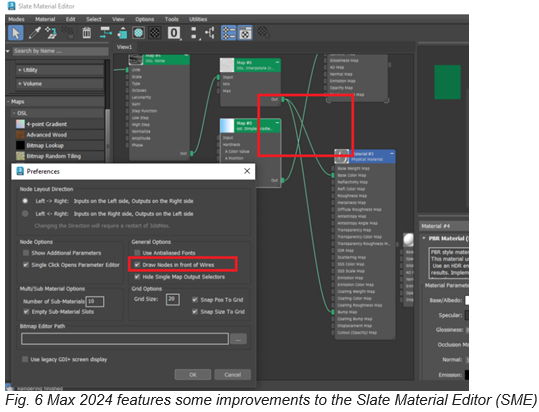Image resolution: width=539 pixels, height=412 pixels.
Task: Click the Lay Out Children icon
Action: 209,33
